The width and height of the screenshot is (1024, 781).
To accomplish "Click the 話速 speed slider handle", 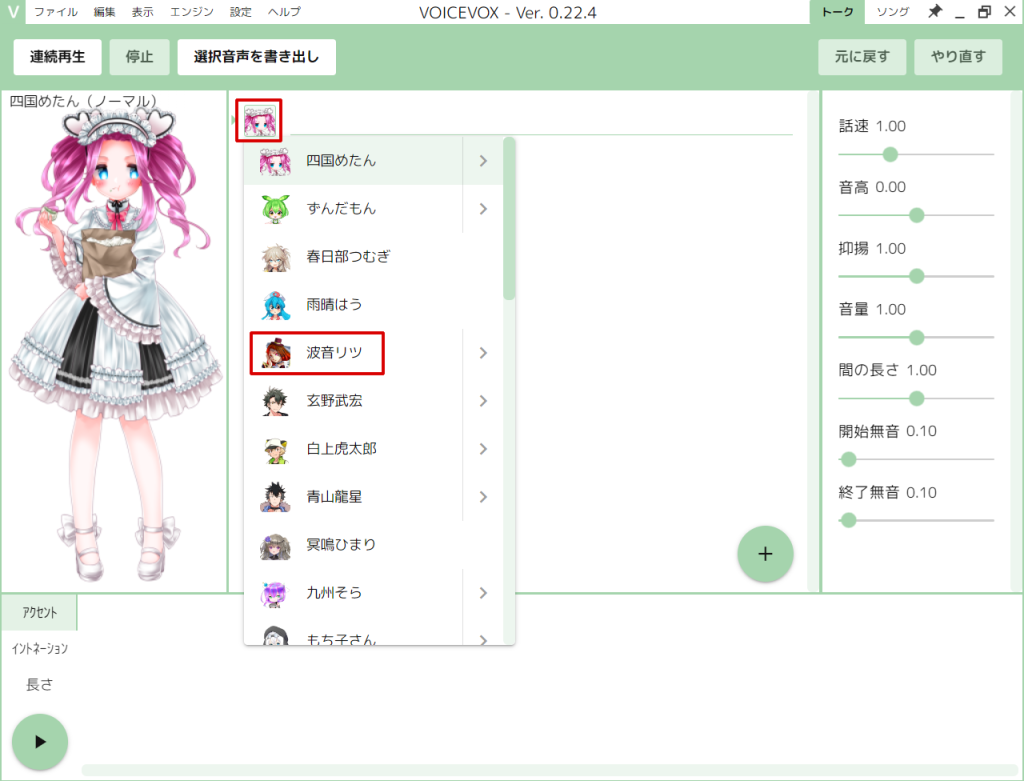I will point(890,154).
